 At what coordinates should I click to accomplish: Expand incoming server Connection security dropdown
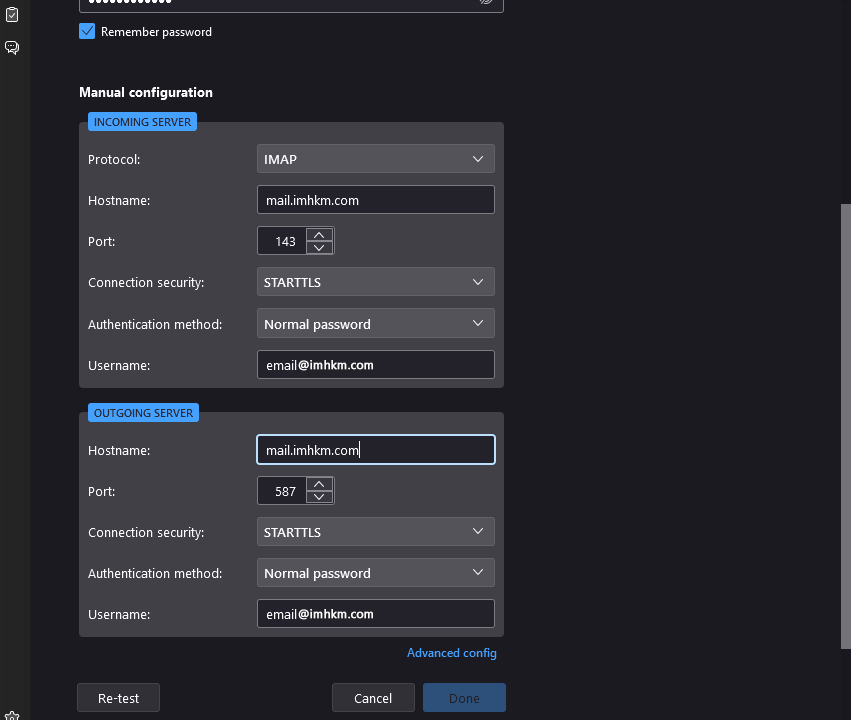(x=375, y=283)
